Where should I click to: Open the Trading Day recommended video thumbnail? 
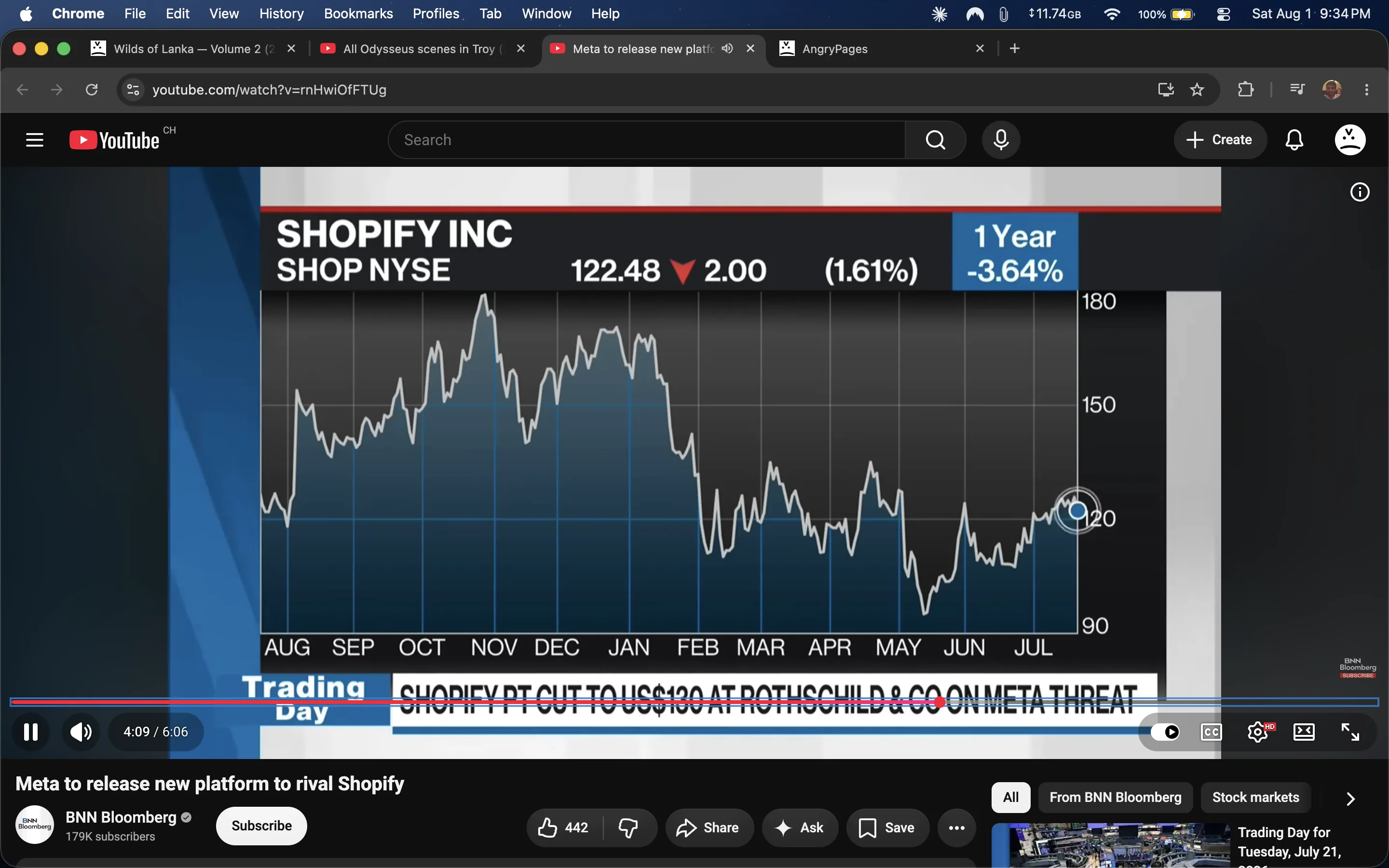[x=1111, y=846]
